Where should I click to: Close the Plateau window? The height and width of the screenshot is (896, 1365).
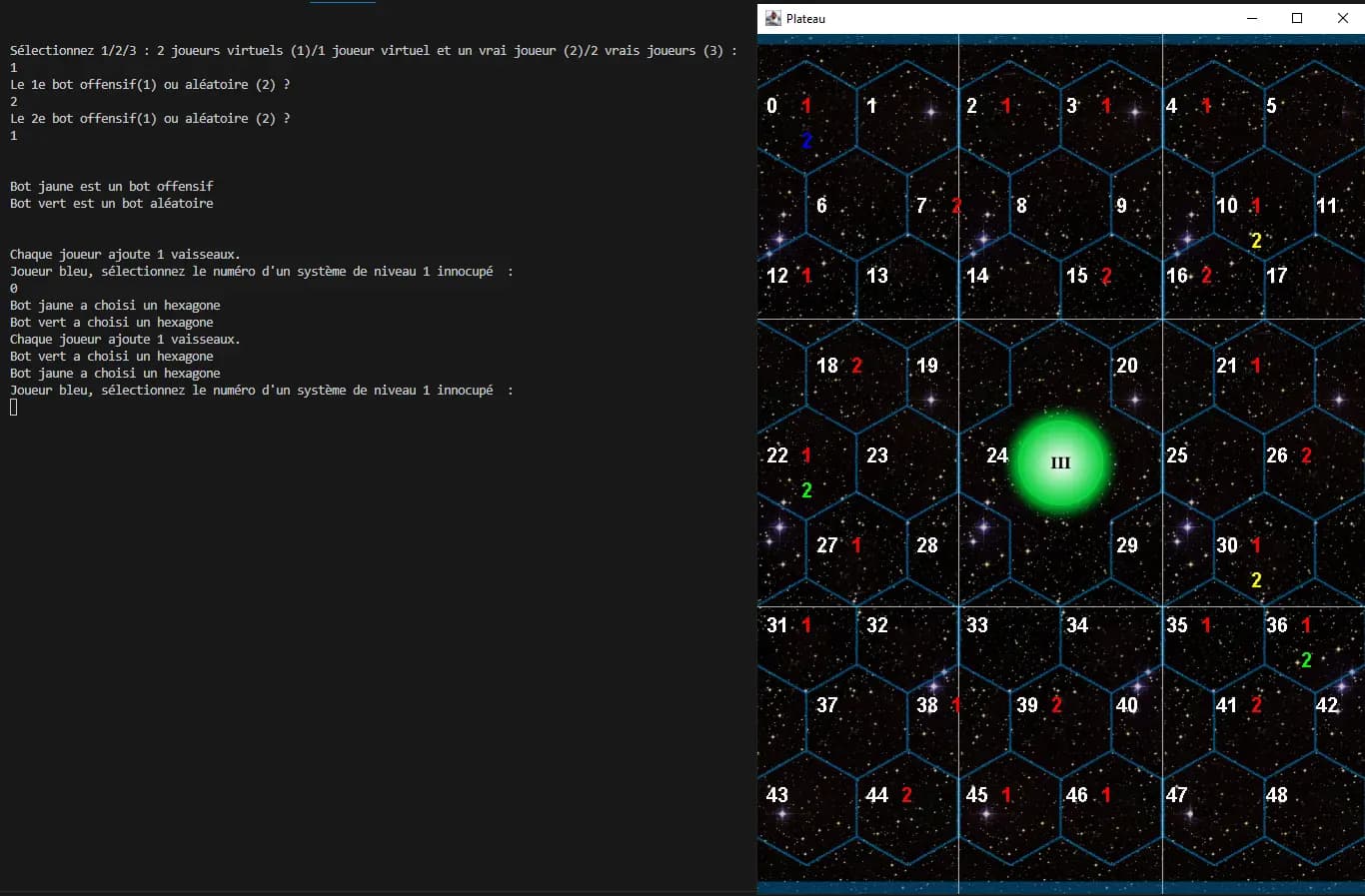[x=1343, y=18]
